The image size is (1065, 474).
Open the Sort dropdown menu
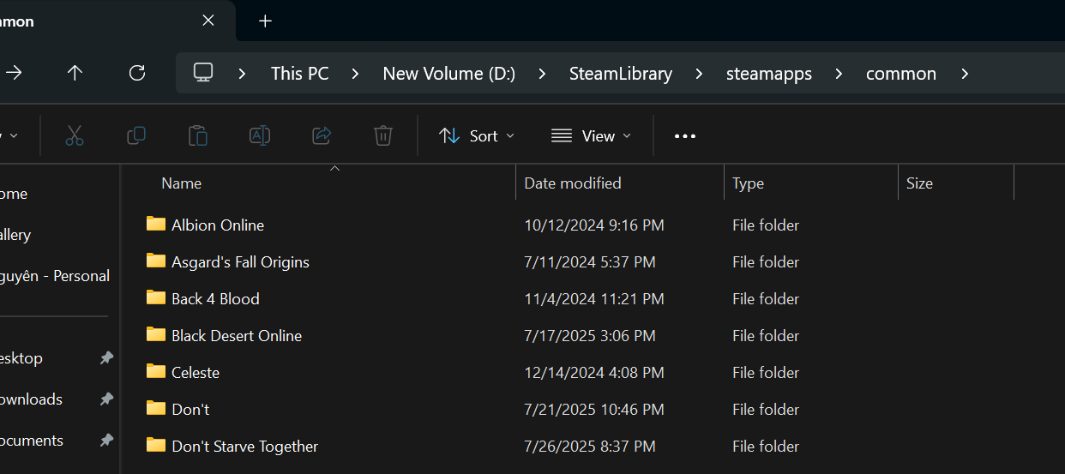(477, 136)
